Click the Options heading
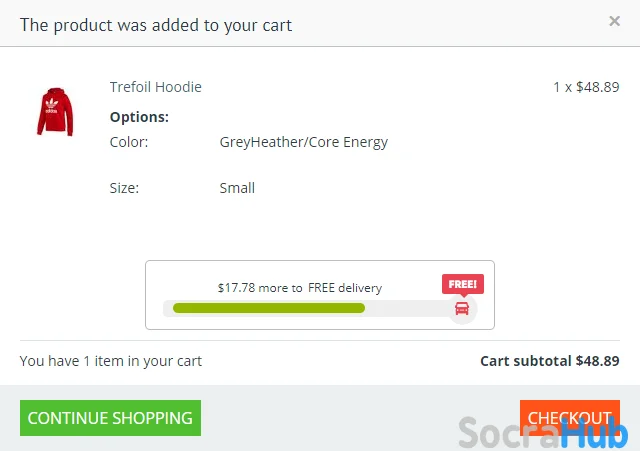The image size is (640, 451). click(139, 117)
